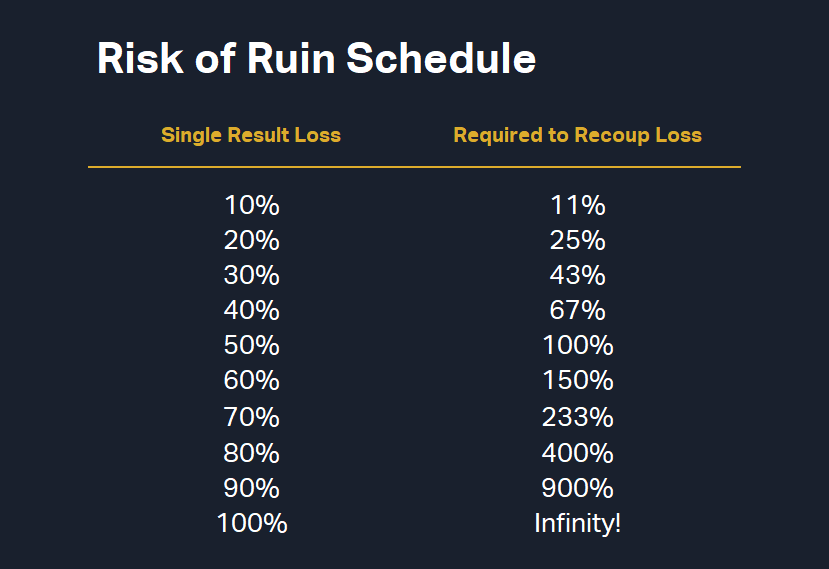The image size is (829, 569).
Task: Click the Infinity! recoup value
Action: 577,523
